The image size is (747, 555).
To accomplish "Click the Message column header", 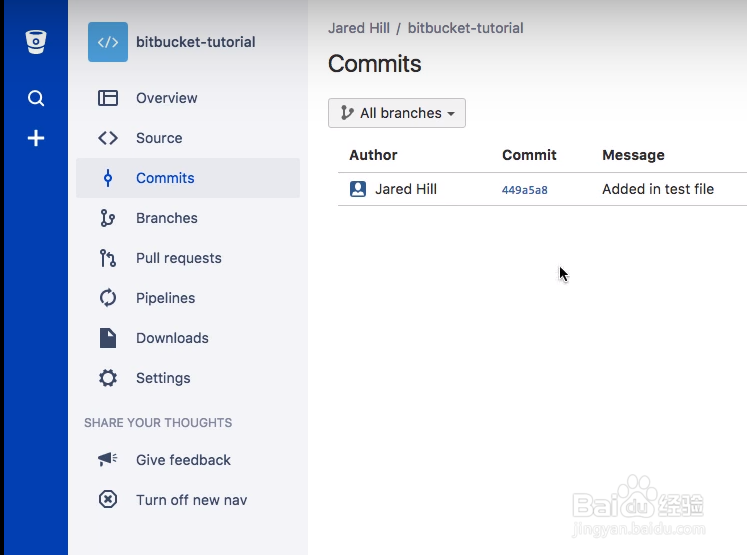I will pyautogui.click(x=634, y=155).
